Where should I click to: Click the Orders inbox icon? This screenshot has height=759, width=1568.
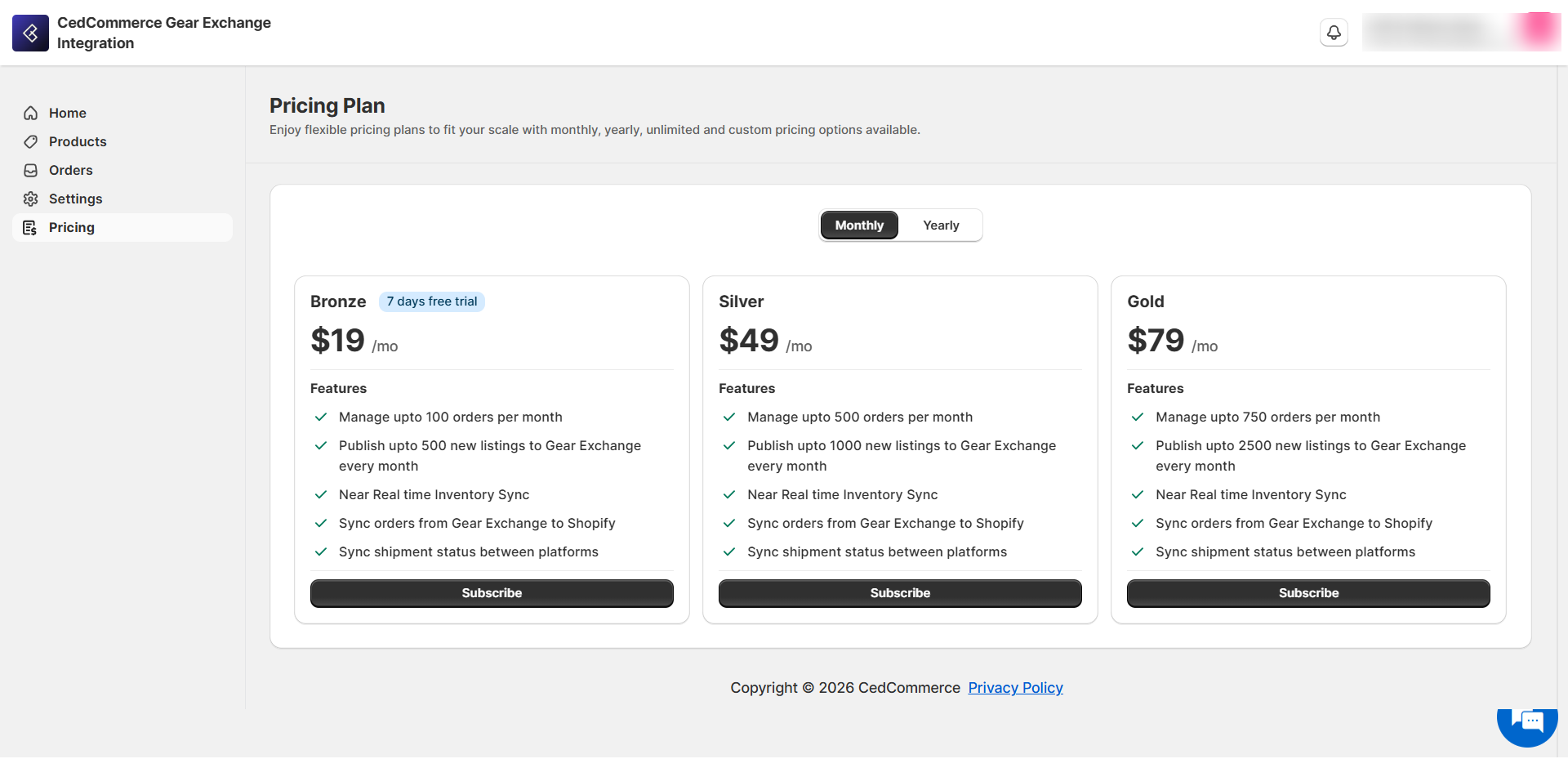pos(31,170)
